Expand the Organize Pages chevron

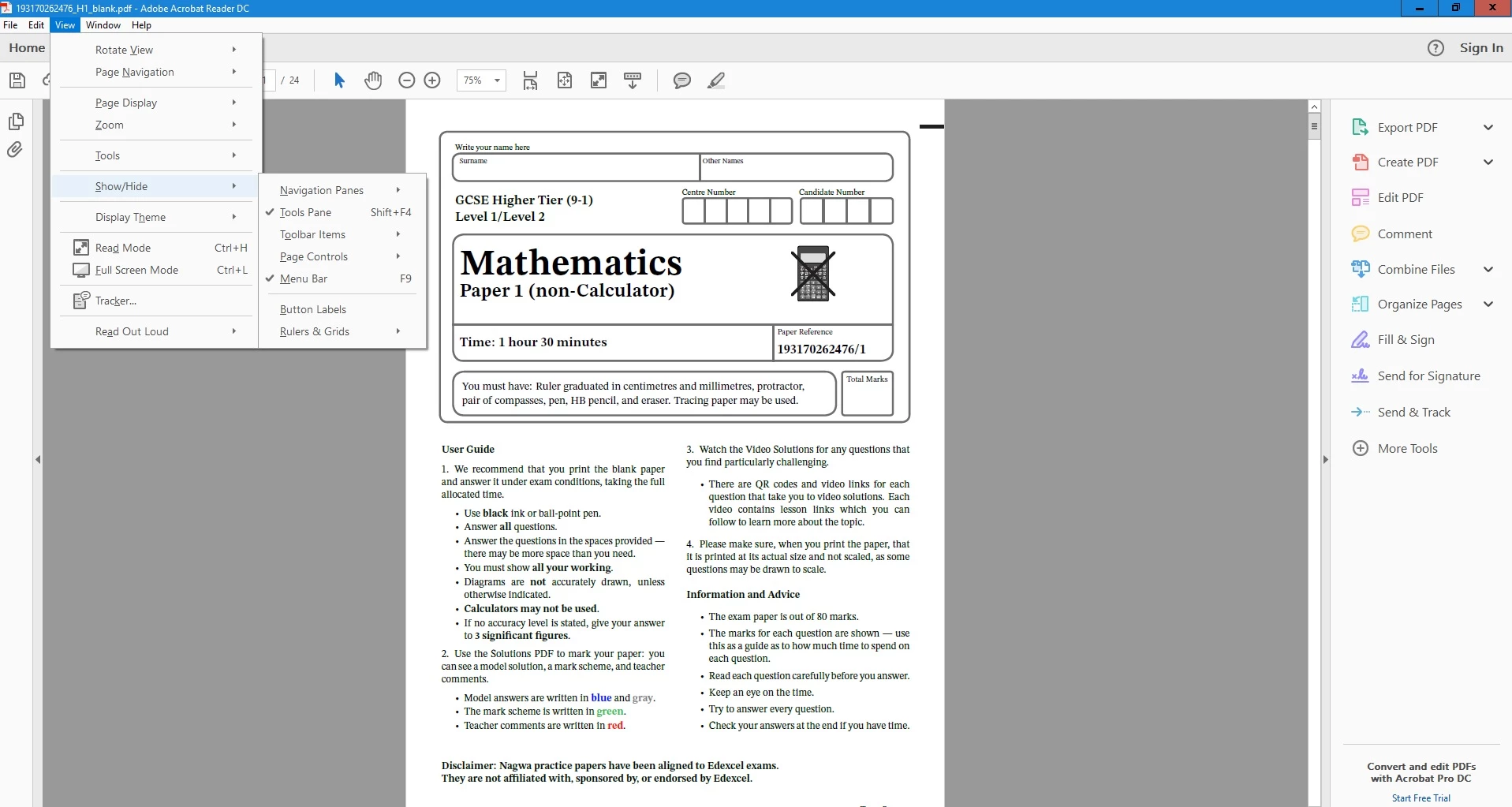[1488, 304]
